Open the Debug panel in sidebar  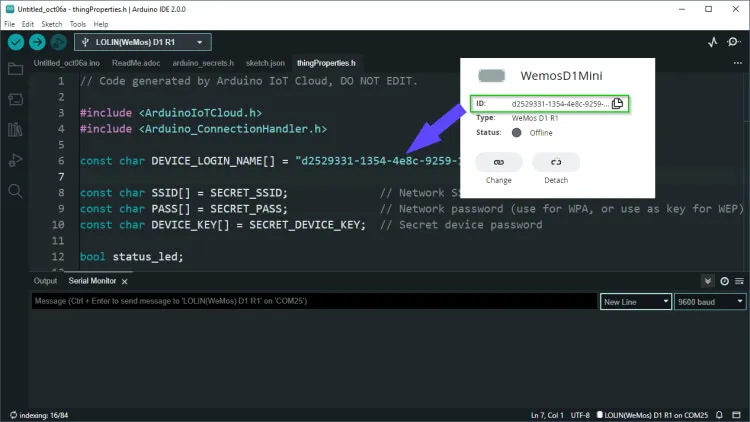[x=15, y=160]
